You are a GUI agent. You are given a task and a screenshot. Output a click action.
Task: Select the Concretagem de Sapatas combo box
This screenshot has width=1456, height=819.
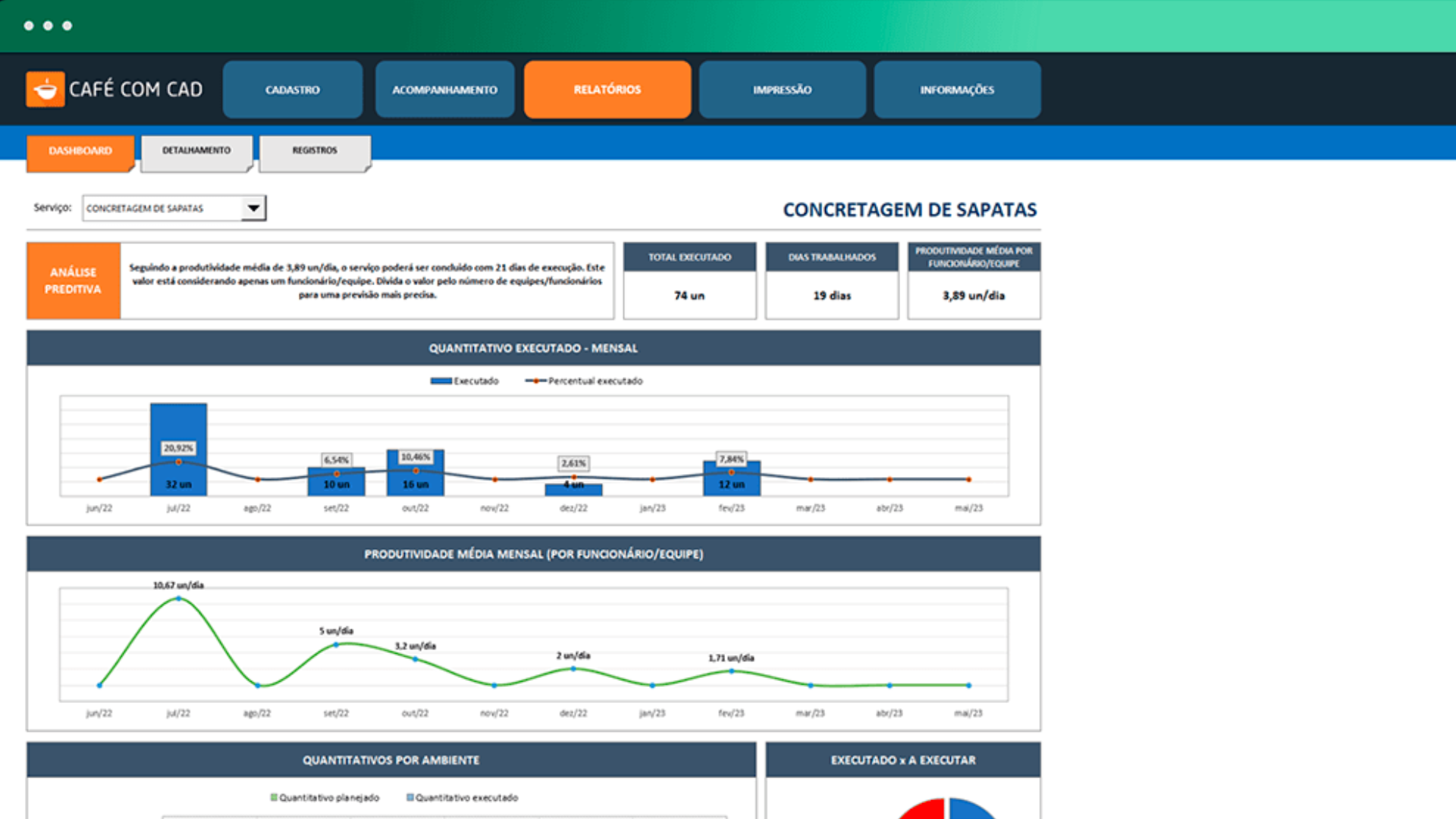click(174, 208)
